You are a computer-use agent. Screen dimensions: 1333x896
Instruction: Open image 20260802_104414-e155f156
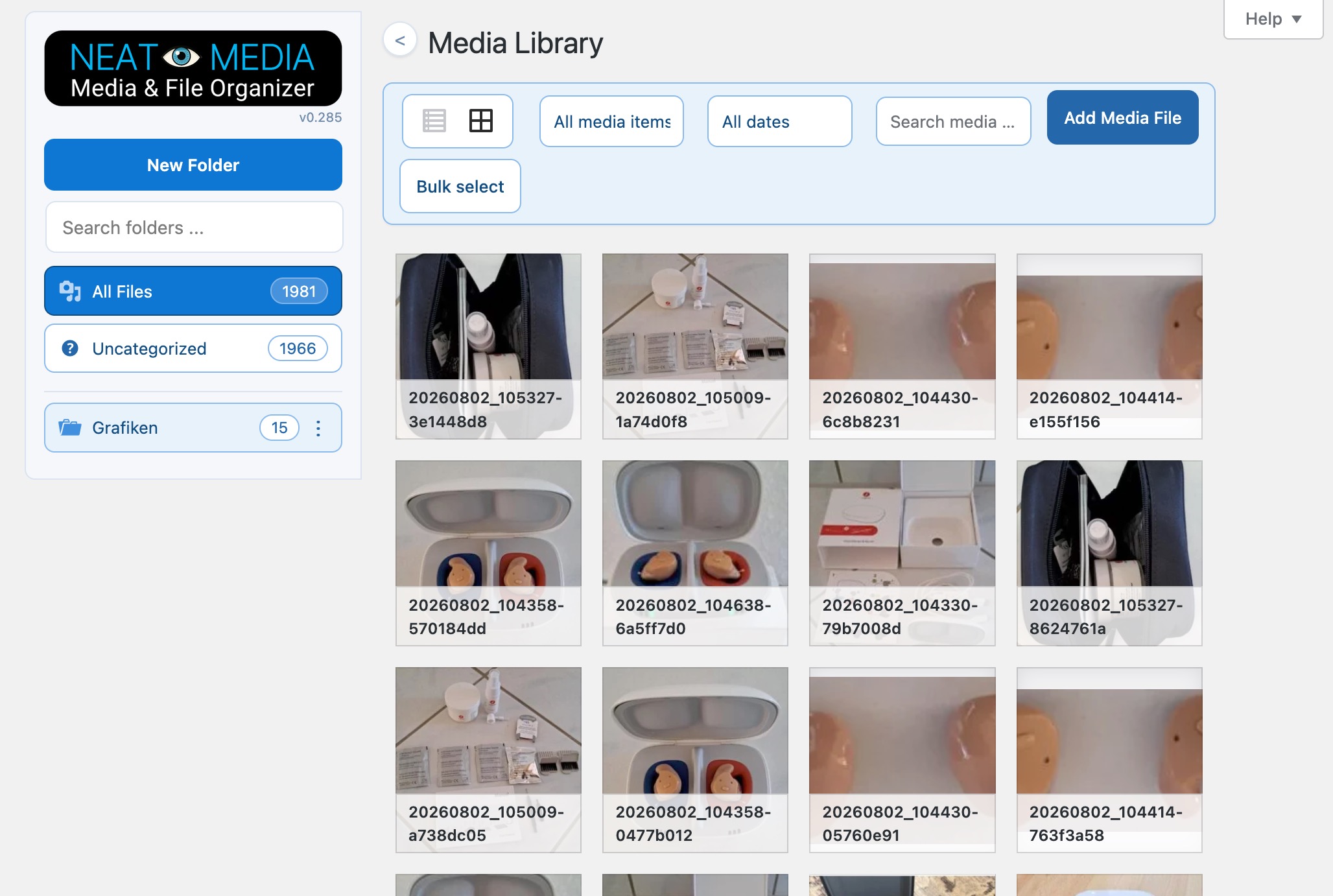click(1109, 346)
